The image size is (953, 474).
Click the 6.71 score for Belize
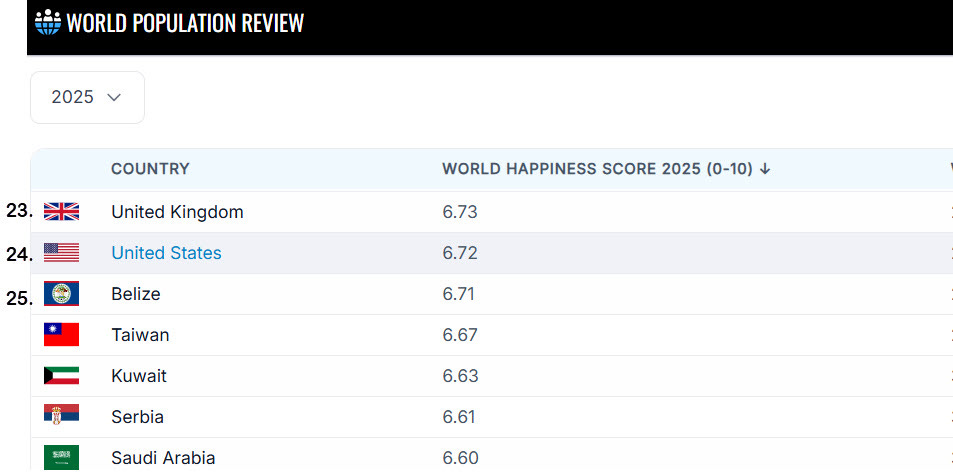pos(459,294)
